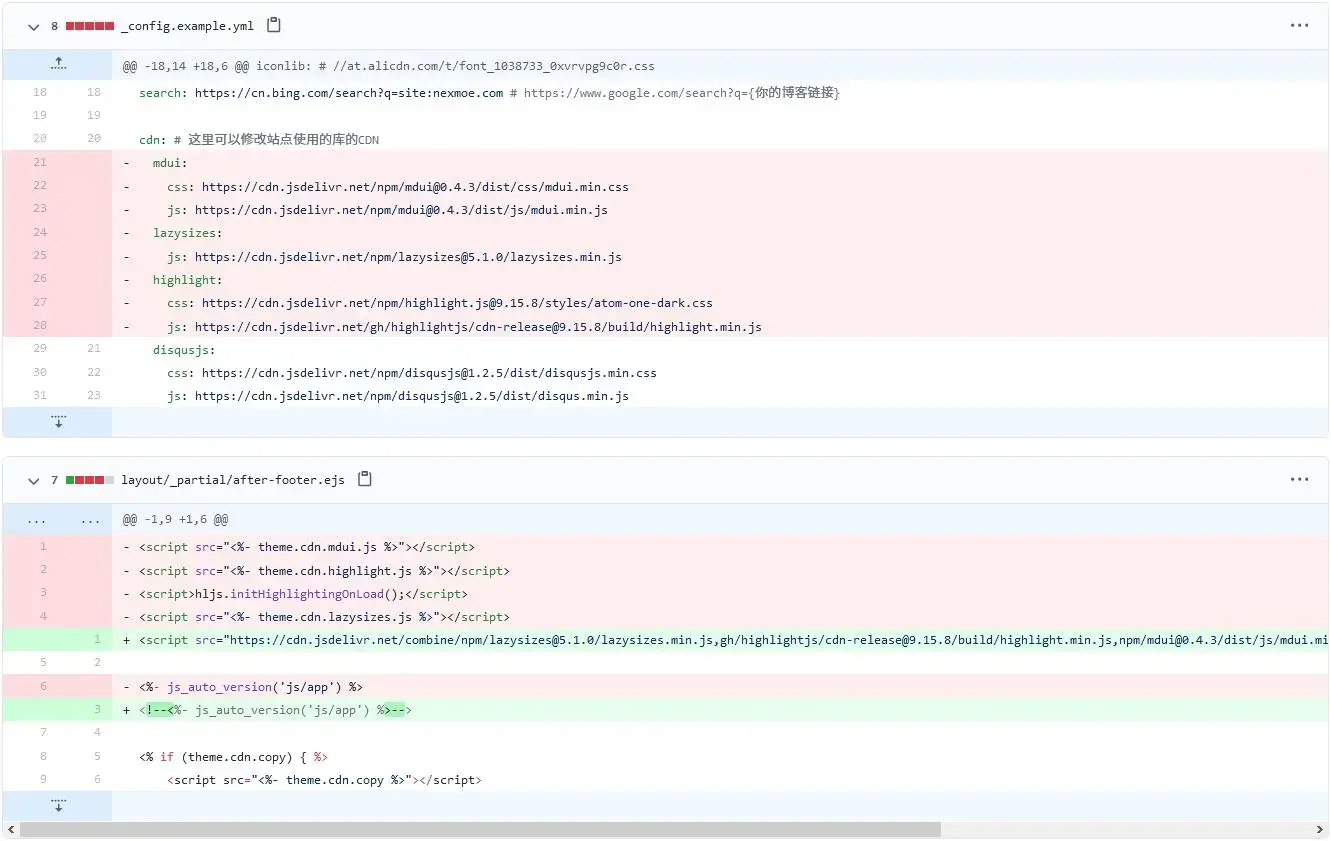Select line number 3 beside added js_auto_version comment
This screenshot has height=841, width=1331.
click(97, 710)
